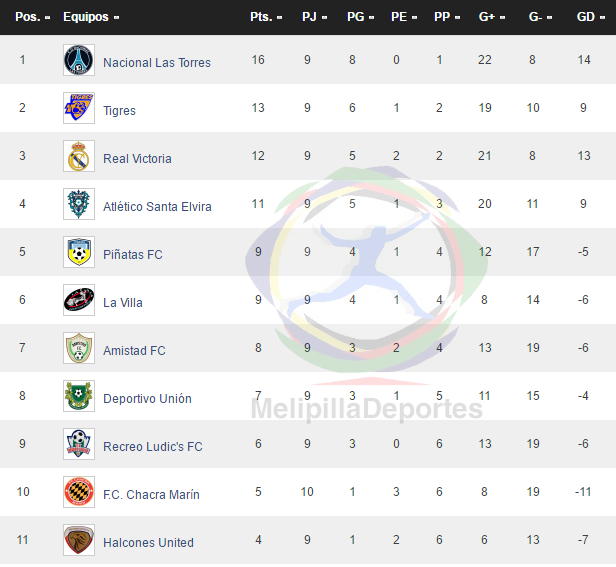Click the F.C. Chacra Marín checkered badge

[79, 492]
